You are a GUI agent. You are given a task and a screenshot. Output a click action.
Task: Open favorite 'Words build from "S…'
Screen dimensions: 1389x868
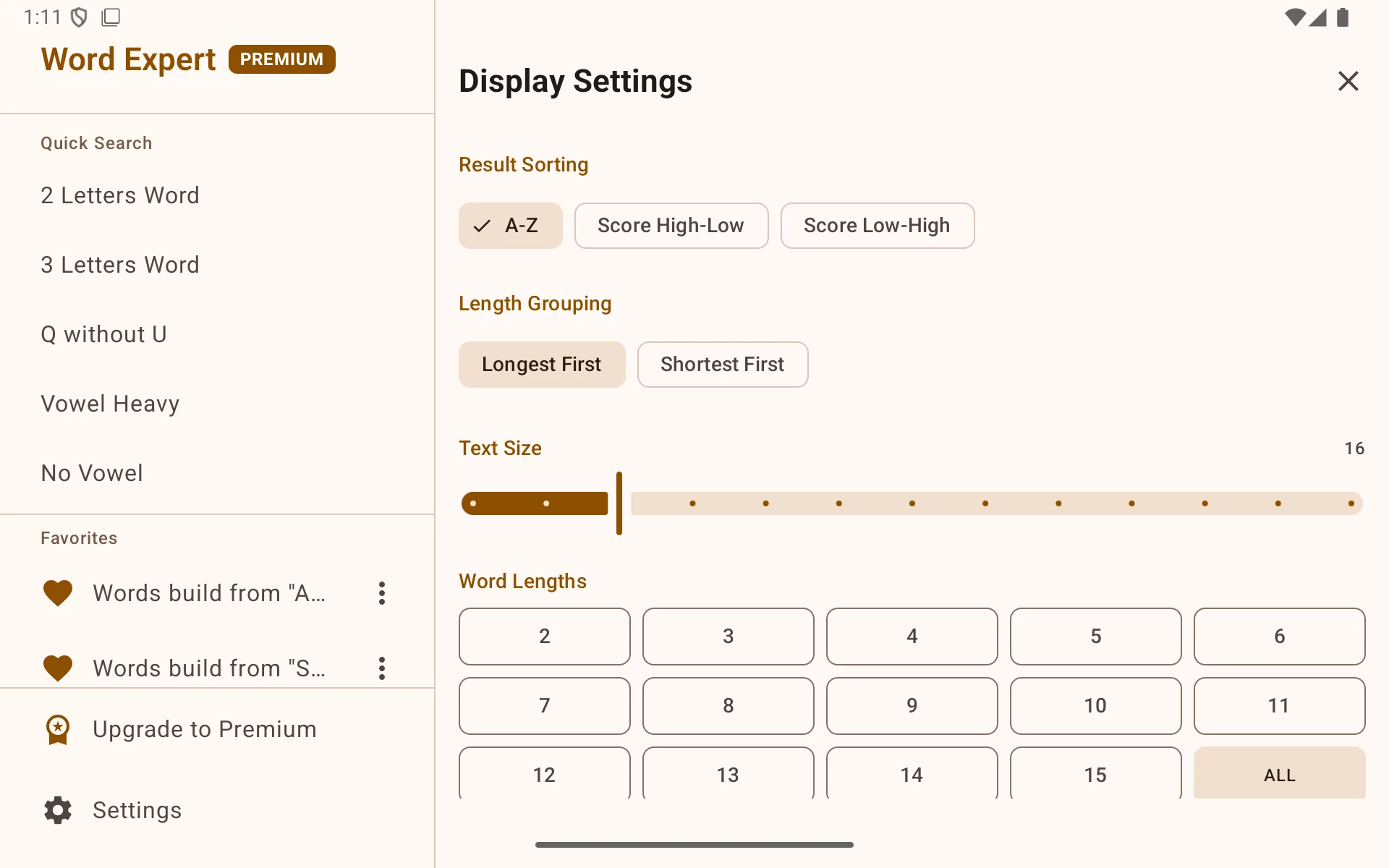click(x=209, y=668)
